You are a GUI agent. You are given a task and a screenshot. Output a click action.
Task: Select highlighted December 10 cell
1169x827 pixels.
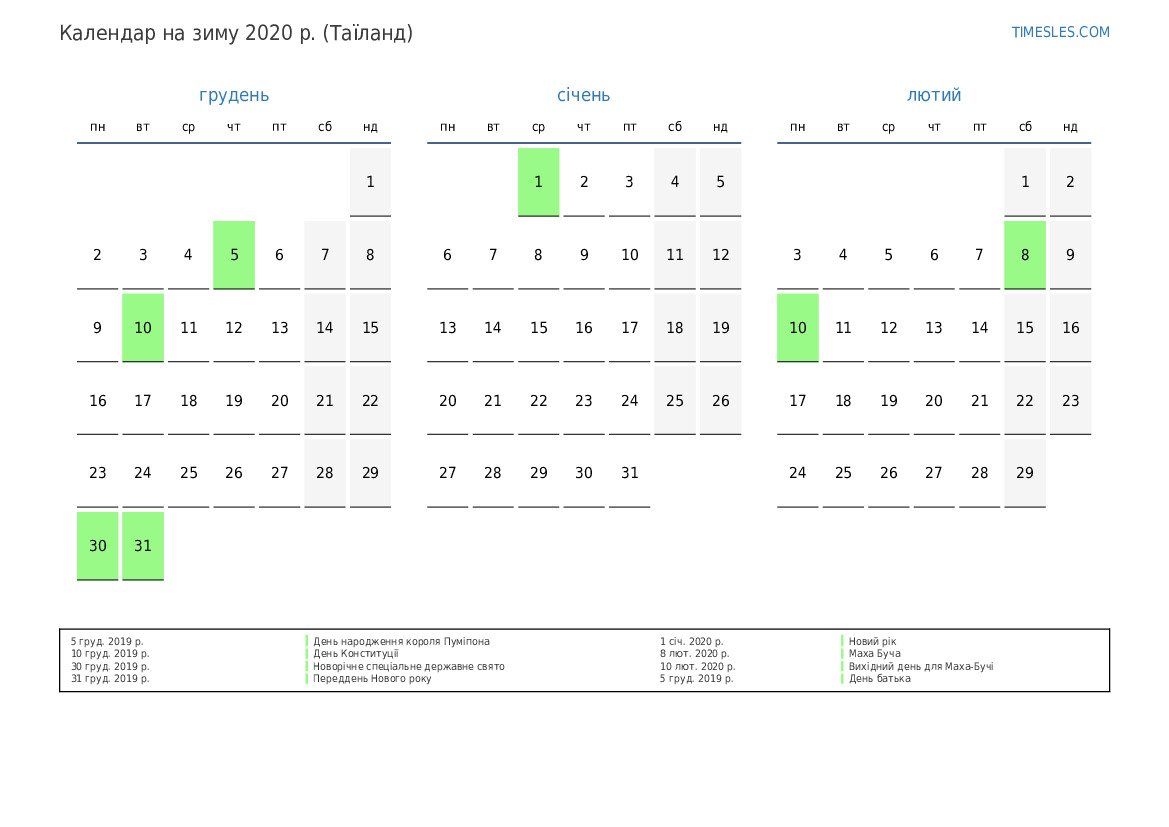pos(143,328)
